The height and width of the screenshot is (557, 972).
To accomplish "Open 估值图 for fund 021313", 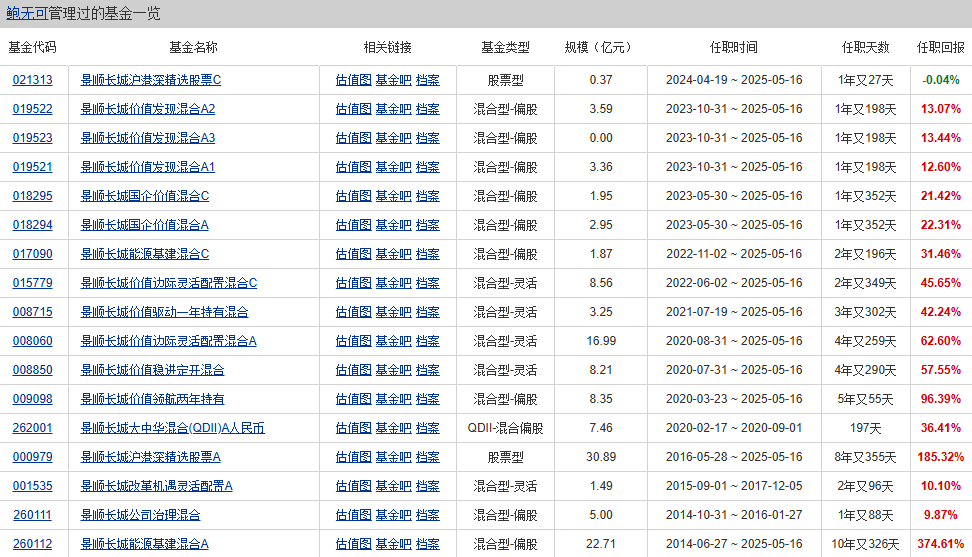I will click(x=353, y=80).
